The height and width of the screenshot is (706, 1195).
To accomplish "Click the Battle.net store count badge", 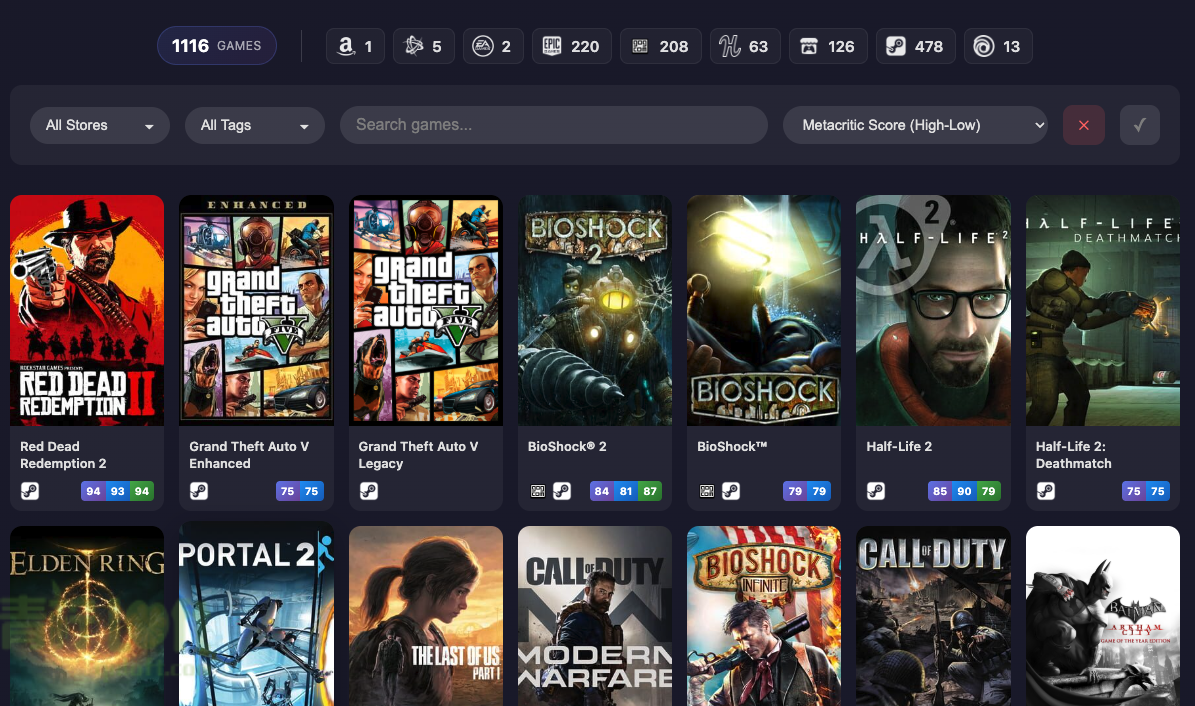I will click(423, 46).
